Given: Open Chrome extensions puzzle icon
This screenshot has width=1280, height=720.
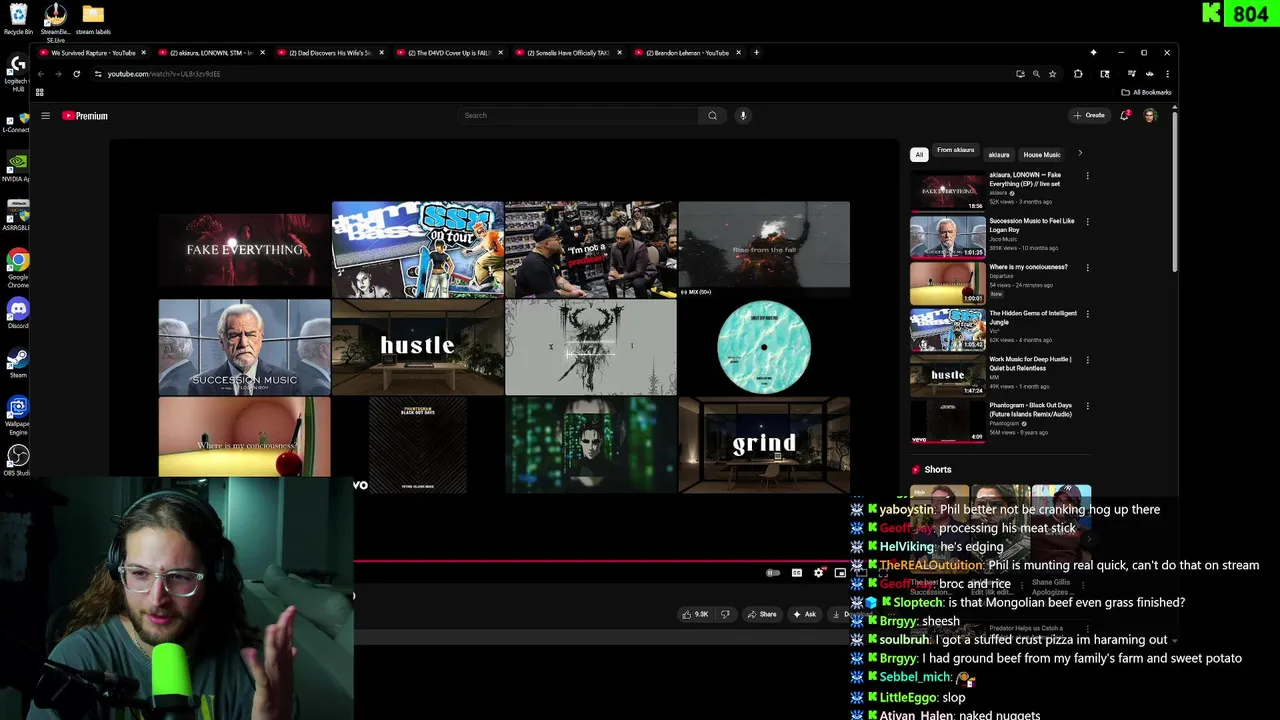Looking at the screenshot, I should coord(1078,74).
